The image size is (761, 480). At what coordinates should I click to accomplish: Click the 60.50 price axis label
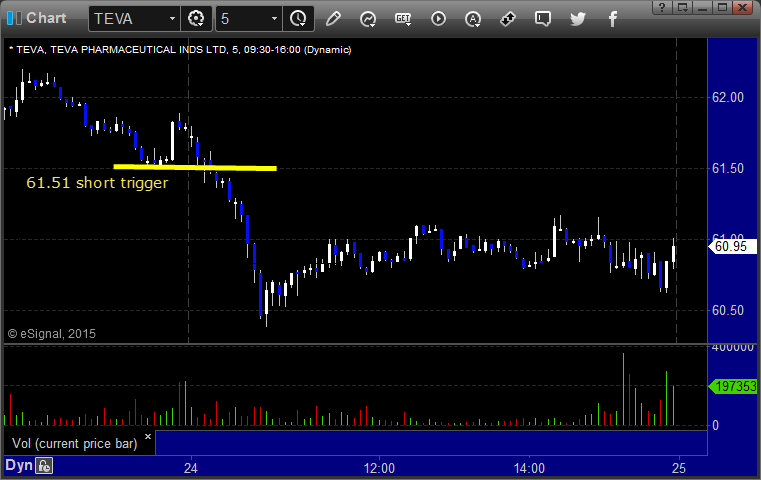[728, 311]
